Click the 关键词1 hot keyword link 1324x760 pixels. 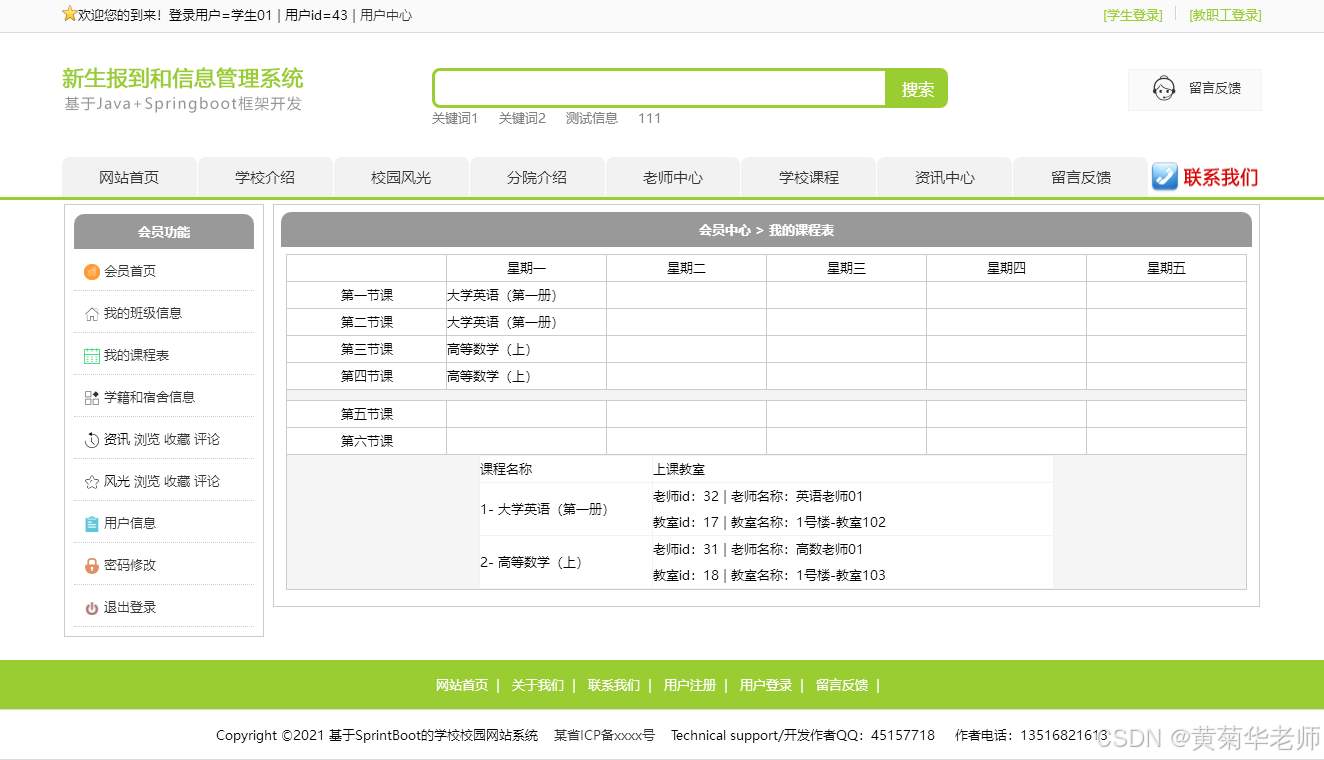455,118
